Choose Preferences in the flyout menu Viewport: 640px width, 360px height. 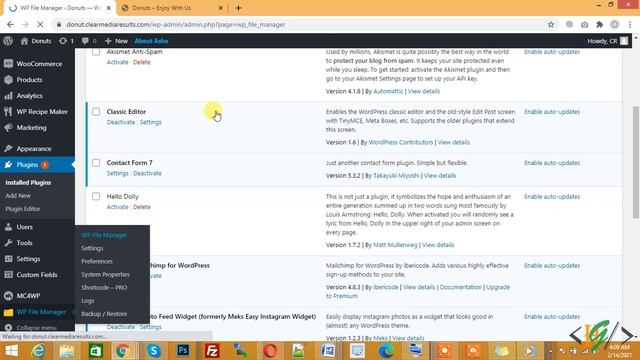click(x=97, y=261)
